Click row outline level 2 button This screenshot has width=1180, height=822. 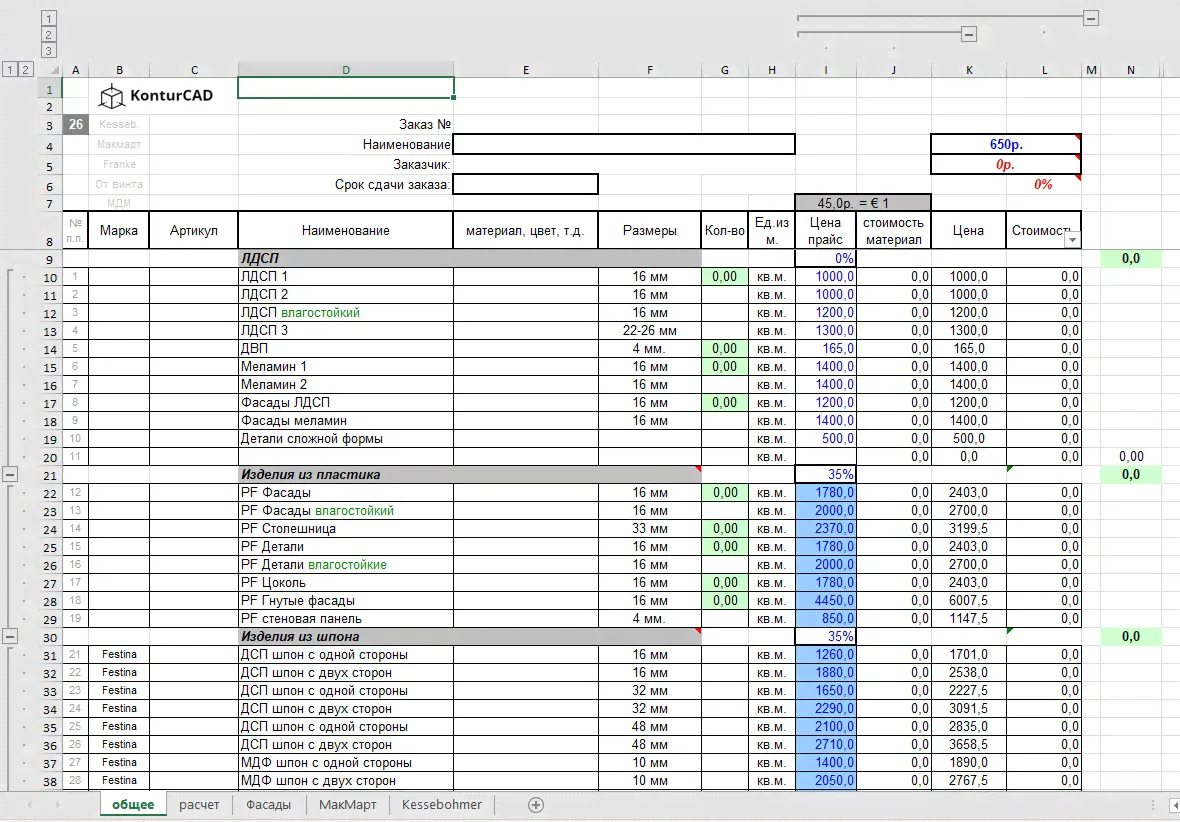click(26, 69)
